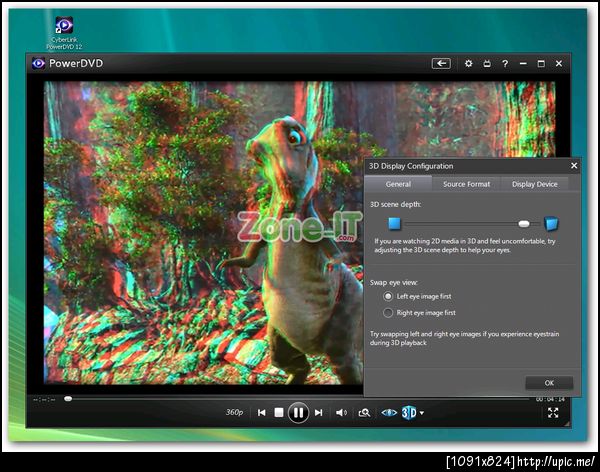Click the mini player mode icon in title bar
600x472 pixels.
(487, 64)
